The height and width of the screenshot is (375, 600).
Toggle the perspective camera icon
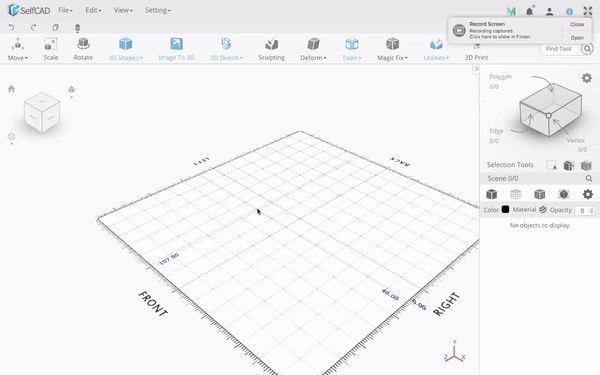point(71,90)
